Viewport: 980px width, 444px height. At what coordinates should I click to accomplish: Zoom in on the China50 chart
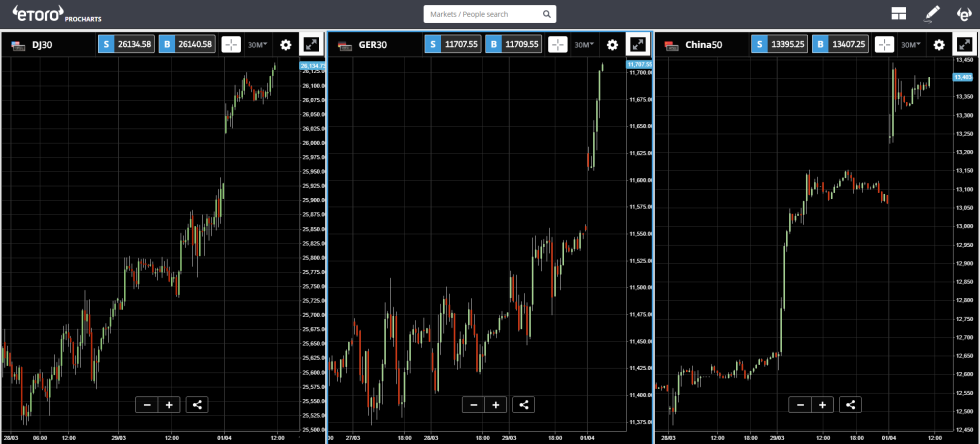822,405
